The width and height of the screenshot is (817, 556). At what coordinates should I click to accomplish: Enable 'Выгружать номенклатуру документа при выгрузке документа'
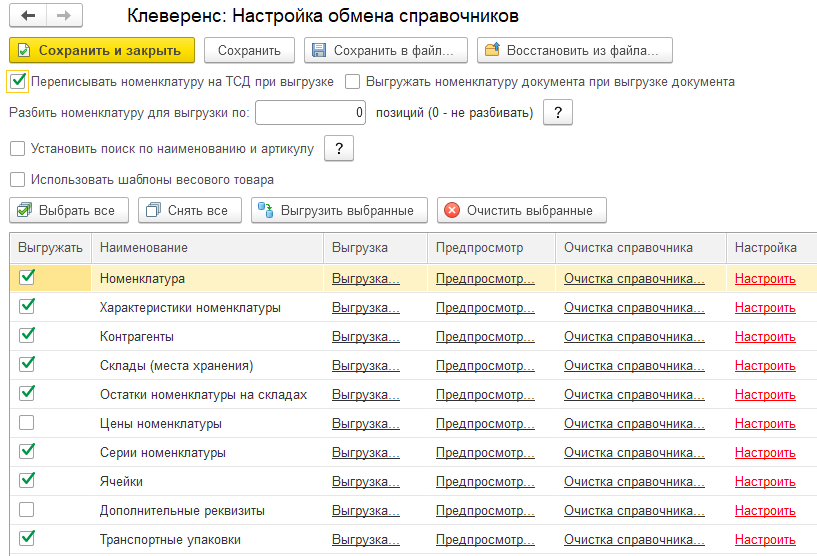click(x=353, y=82)
